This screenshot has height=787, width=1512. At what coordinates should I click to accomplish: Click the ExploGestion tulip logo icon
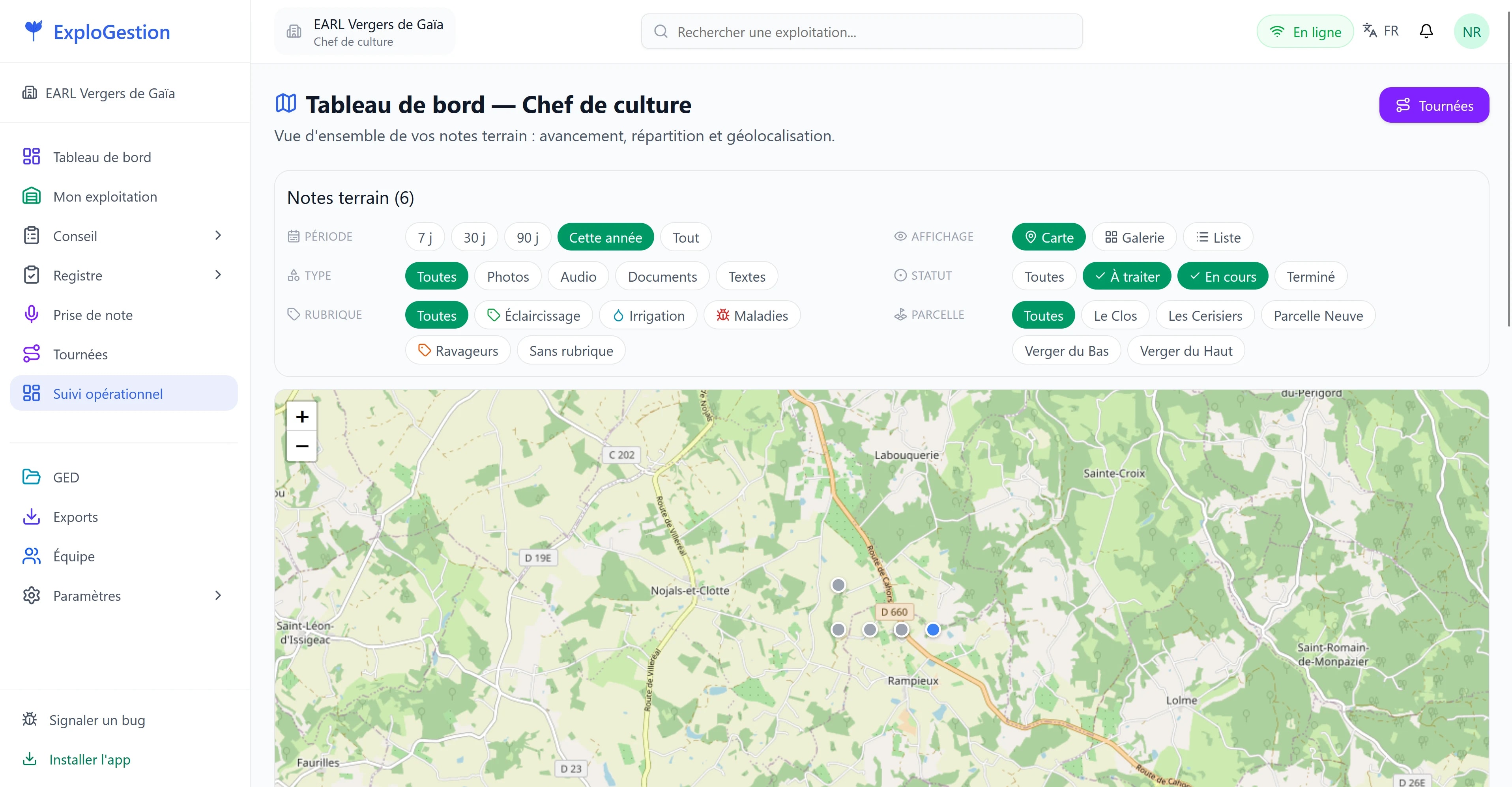pyautogui.click(x=34, y=30)
